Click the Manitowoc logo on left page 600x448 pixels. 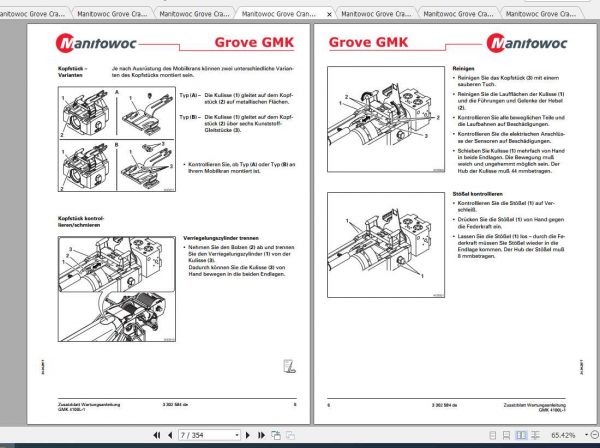coord(96,43)
